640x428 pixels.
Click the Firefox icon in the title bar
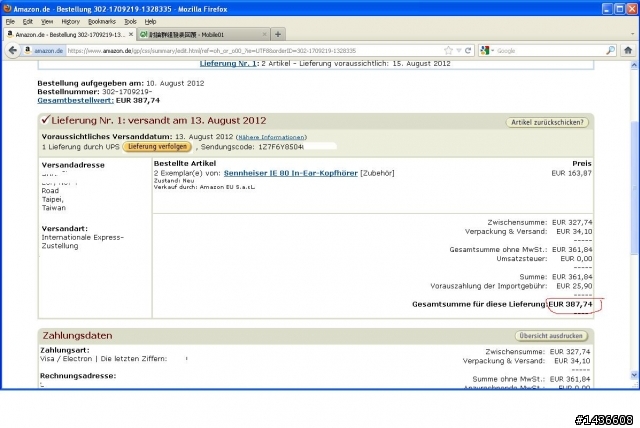pyautogui.click(x=7, y=9)
